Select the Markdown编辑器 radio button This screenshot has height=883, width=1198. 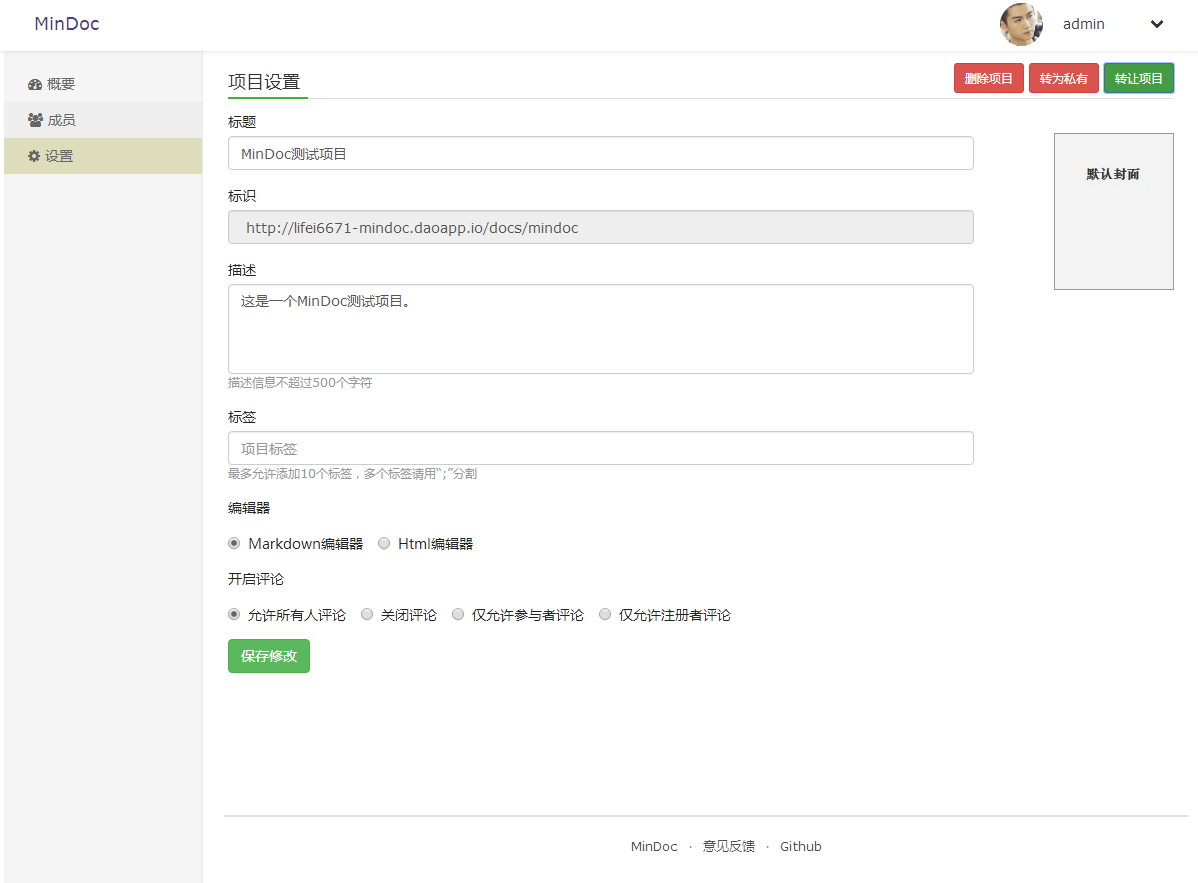(x=234, y=544)
